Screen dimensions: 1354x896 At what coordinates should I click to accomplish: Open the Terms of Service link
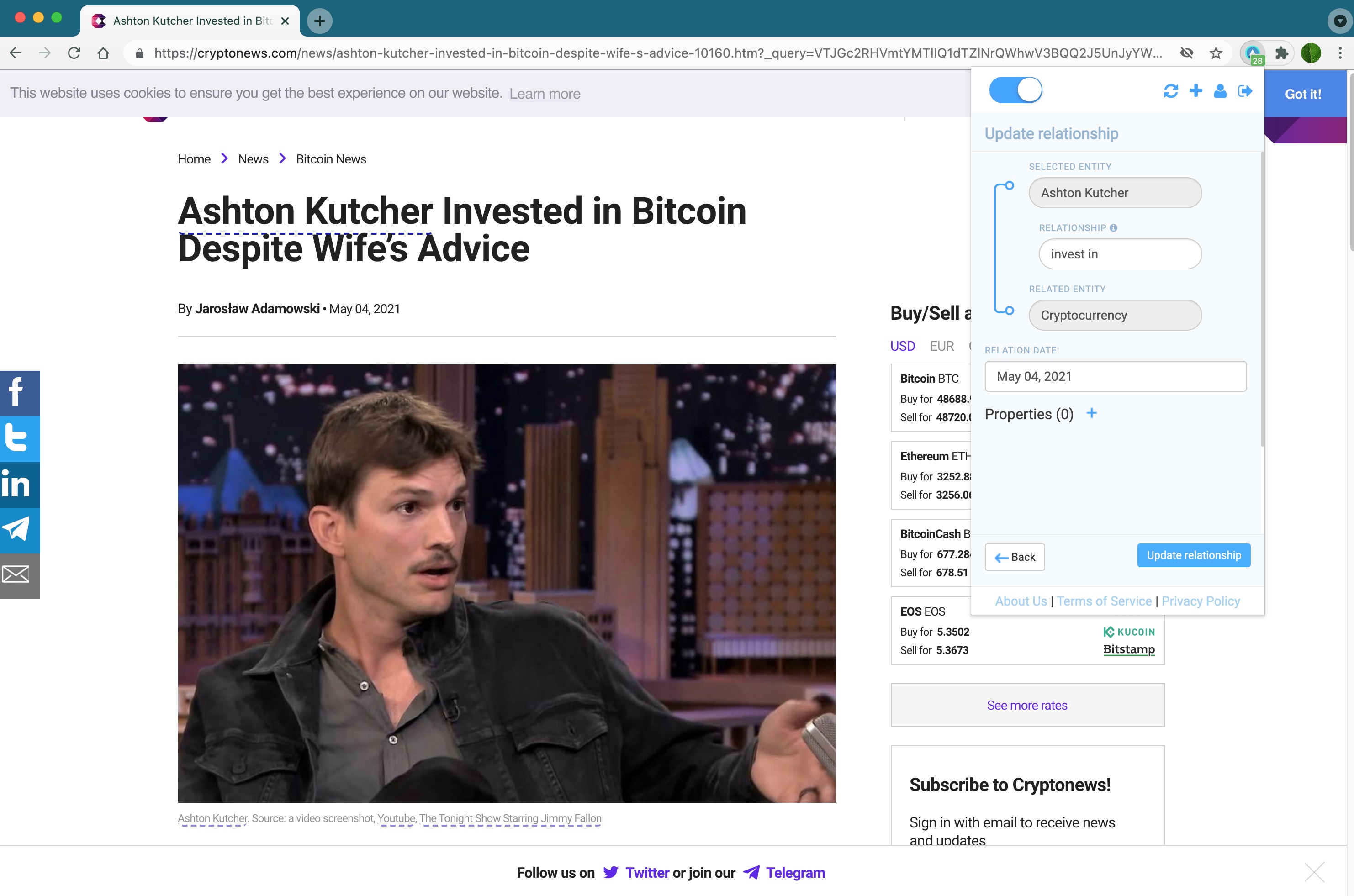(x=1104, y=601)
